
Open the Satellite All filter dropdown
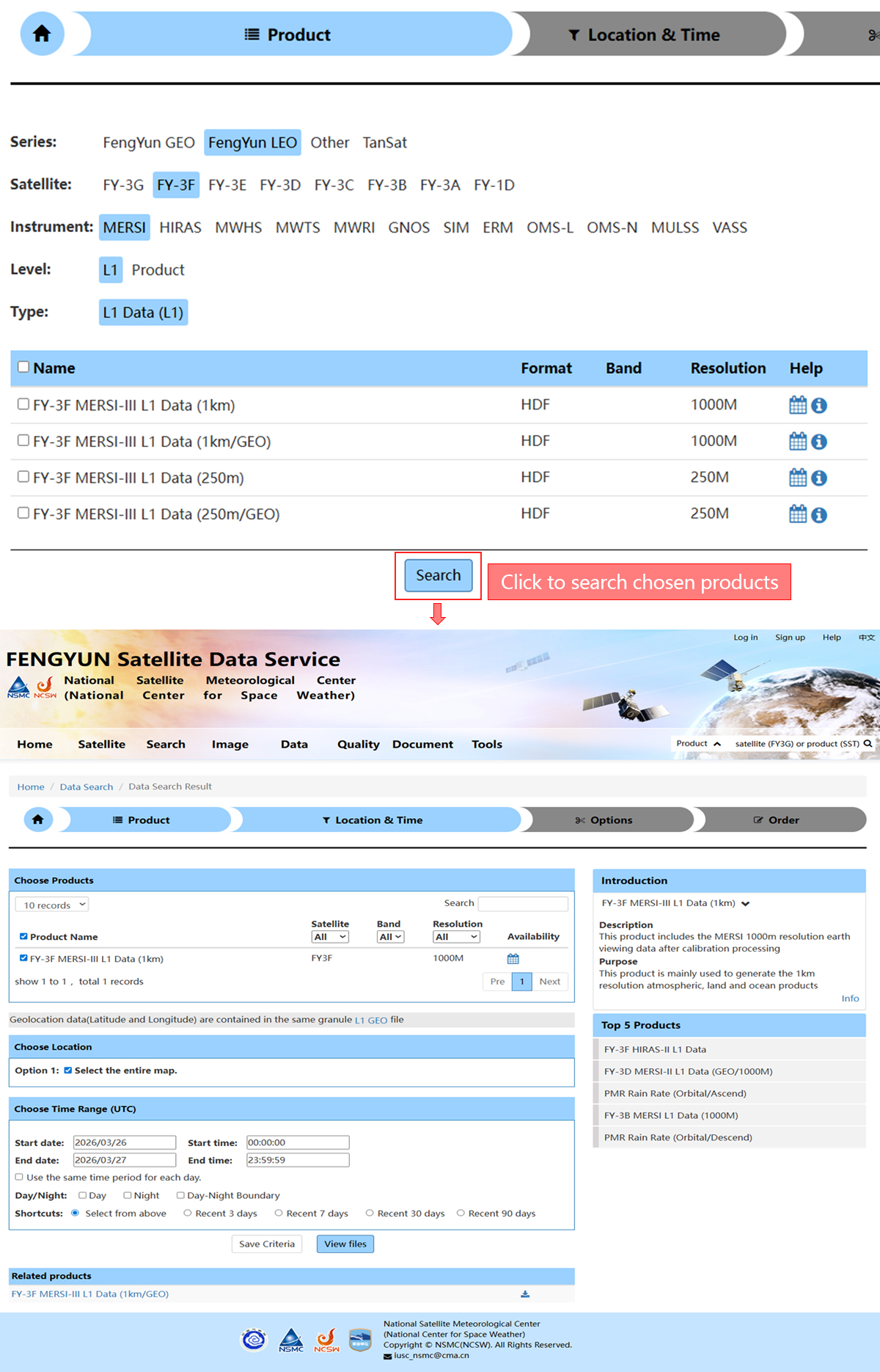330,937
